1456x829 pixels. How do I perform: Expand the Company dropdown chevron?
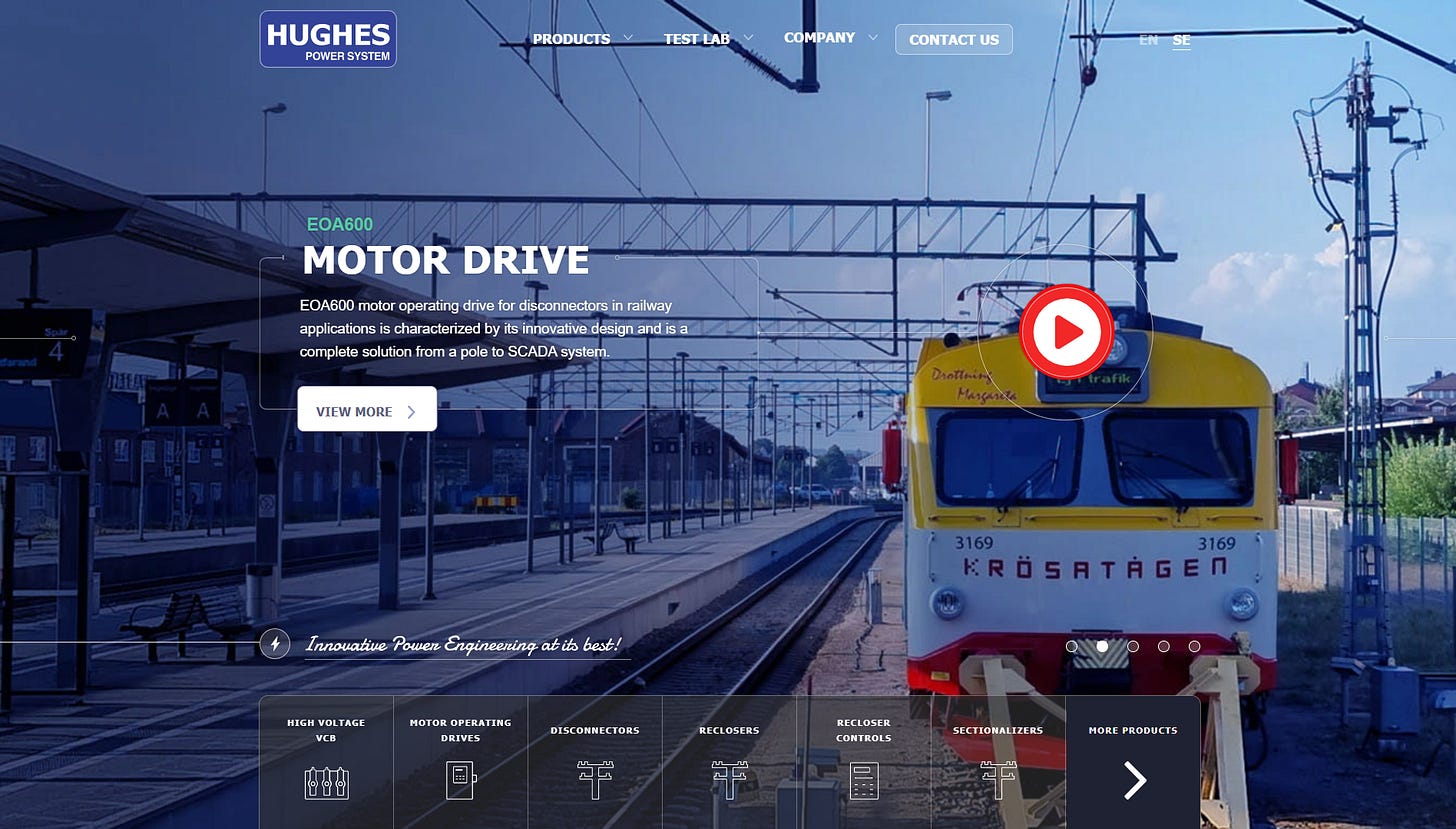pos(873,38)
